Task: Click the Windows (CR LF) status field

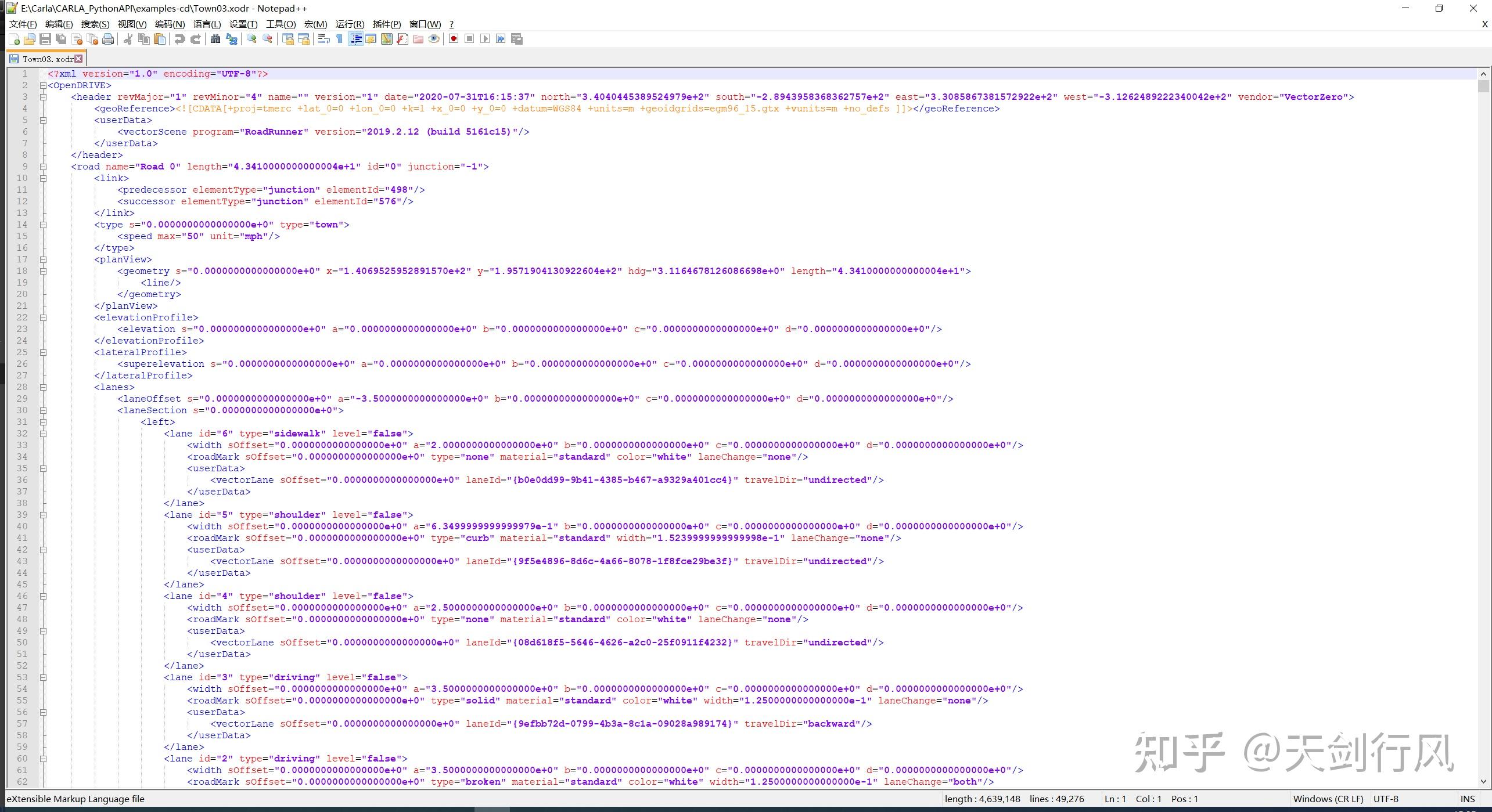Action: (x=1328, y=799)
